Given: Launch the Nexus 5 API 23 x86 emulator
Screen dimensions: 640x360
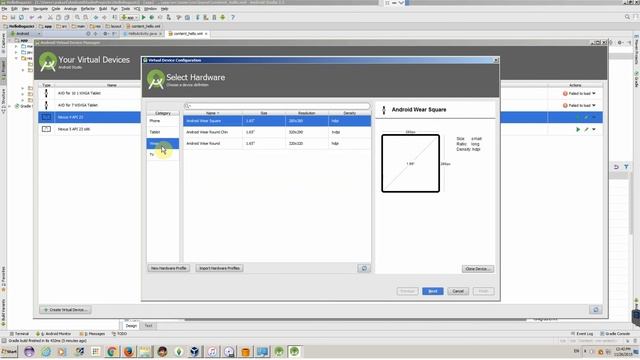Looking at the screenshot, I should click(578, 129).
